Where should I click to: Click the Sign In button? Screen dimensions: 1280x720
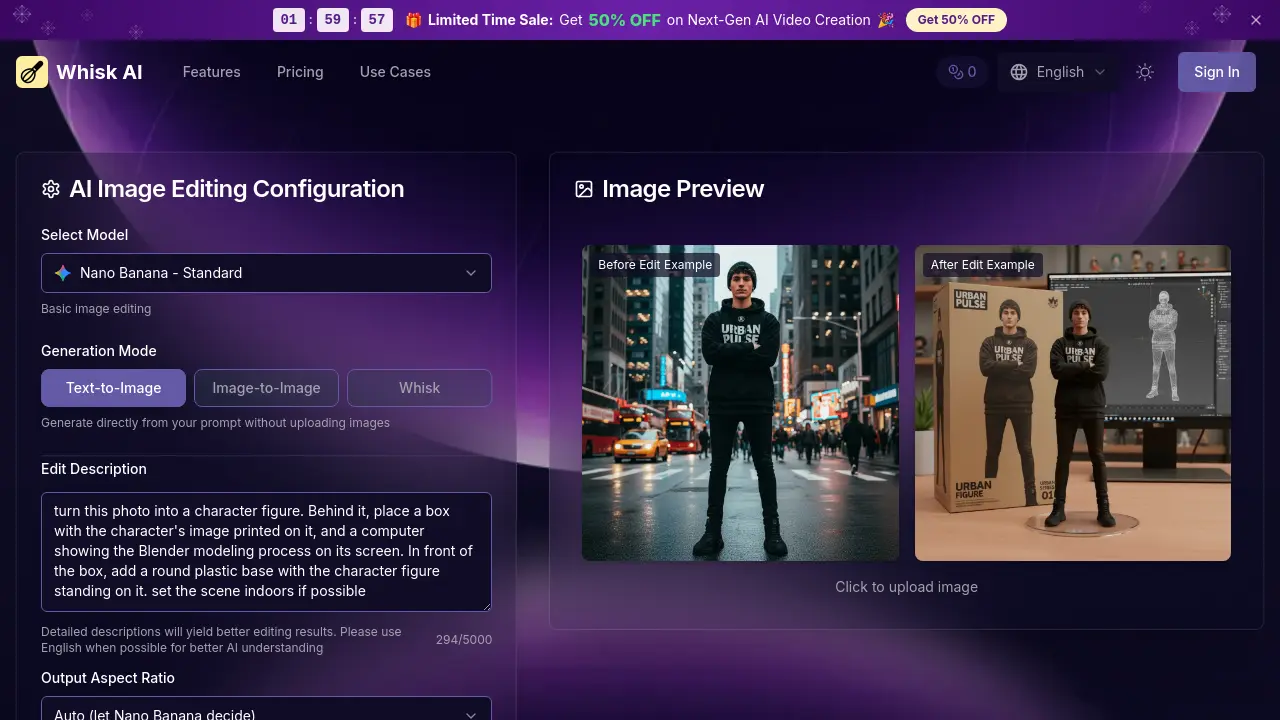point(1216,72)
